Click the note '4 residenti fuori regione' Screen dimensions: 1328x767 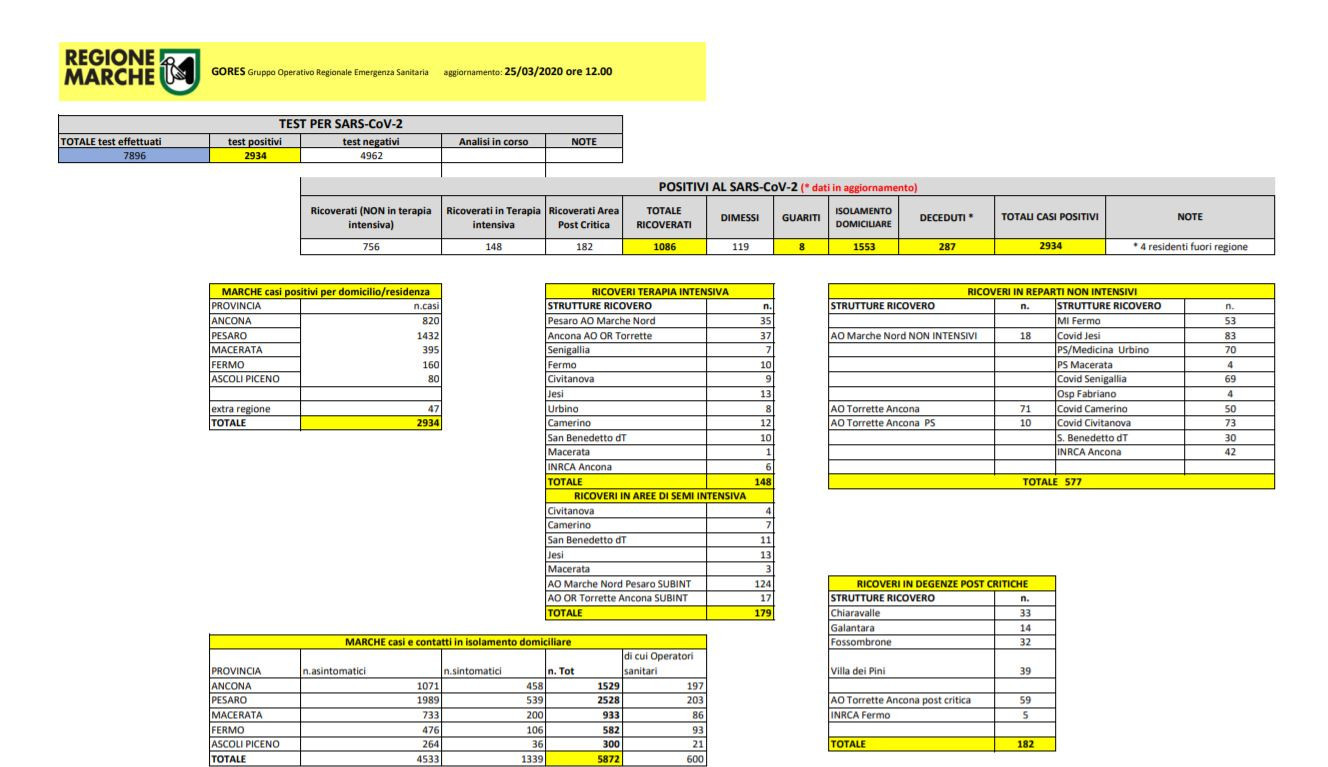point(1190,246)
